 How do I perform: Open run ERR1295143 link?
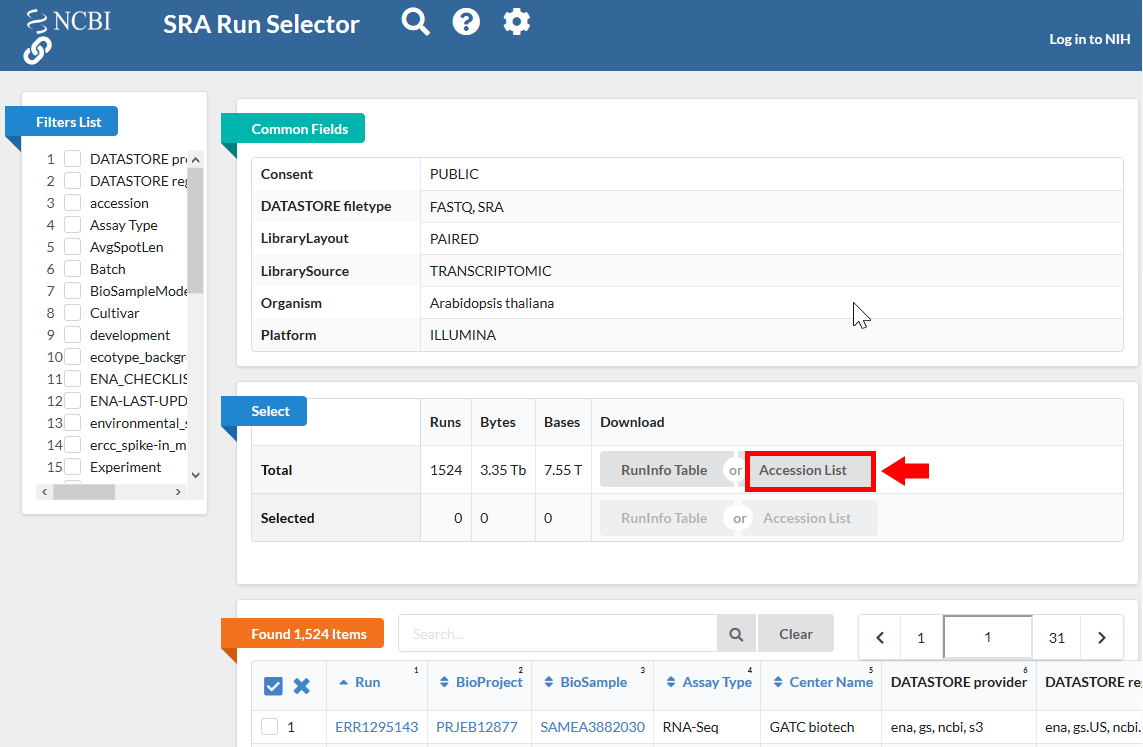pos(377,727)
